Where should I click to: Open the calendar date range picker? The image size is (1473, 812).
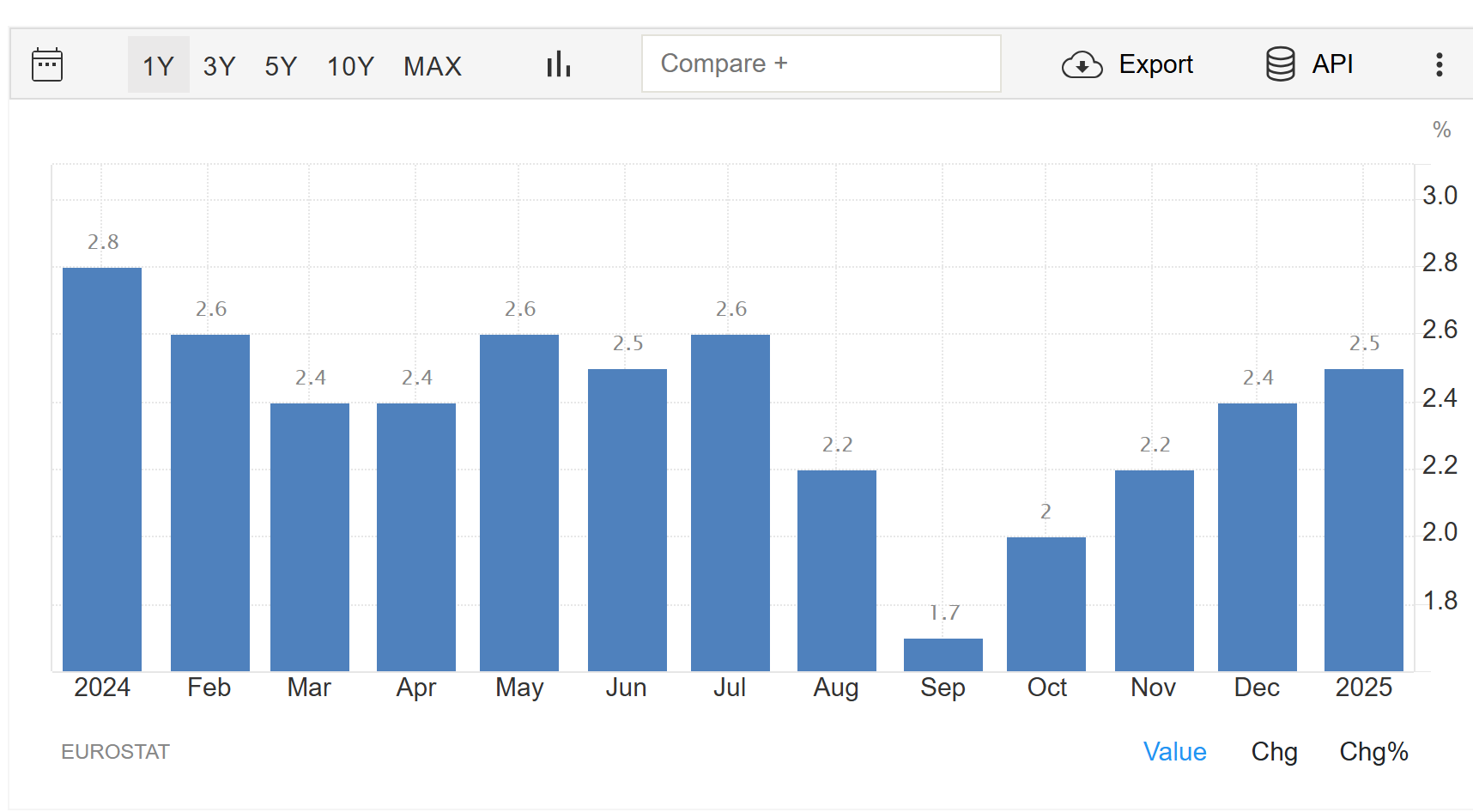click(47, 65)
